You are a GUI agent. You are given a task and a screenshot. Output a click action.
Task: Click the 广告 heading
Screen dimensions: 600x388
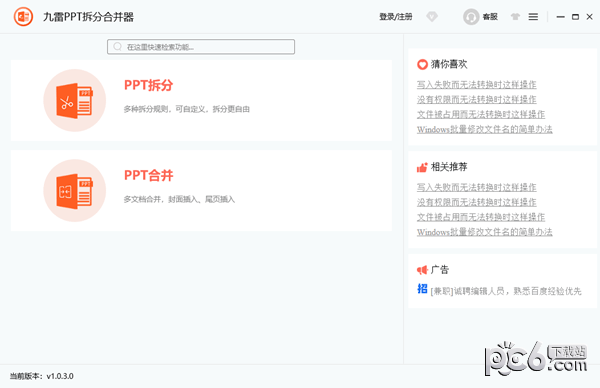(x=440, y=270)
